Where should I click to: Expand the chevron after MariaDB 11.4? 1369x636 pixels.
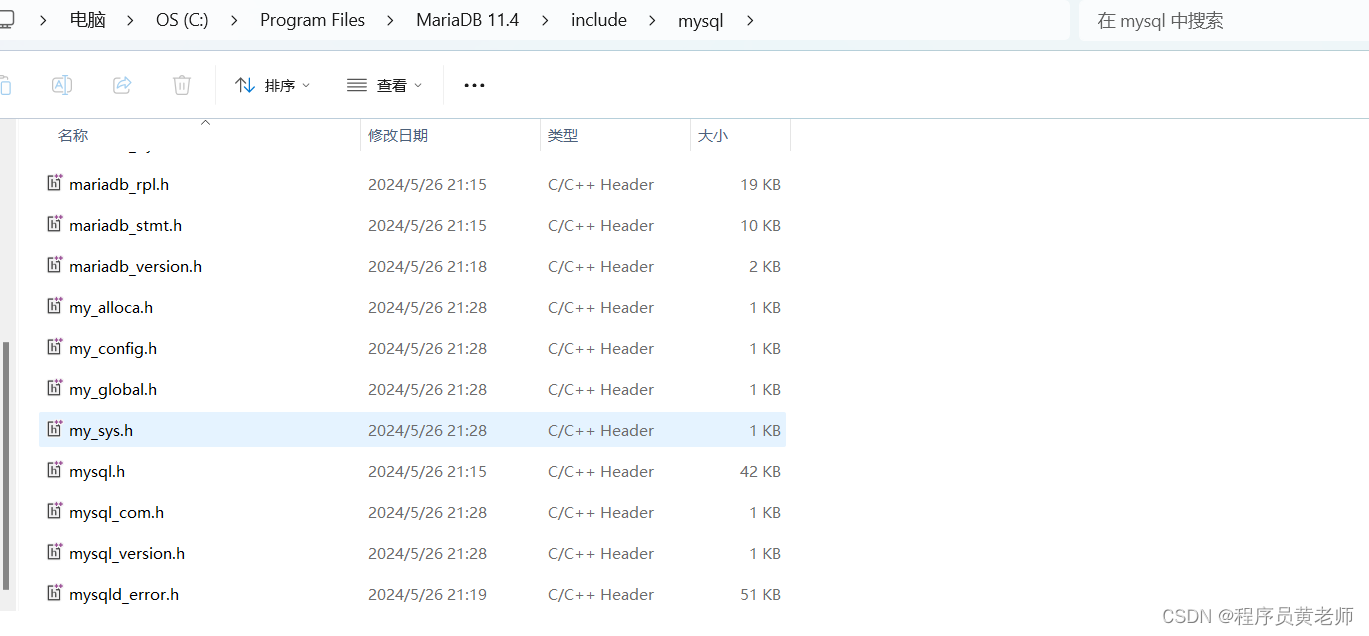[545, 20]
